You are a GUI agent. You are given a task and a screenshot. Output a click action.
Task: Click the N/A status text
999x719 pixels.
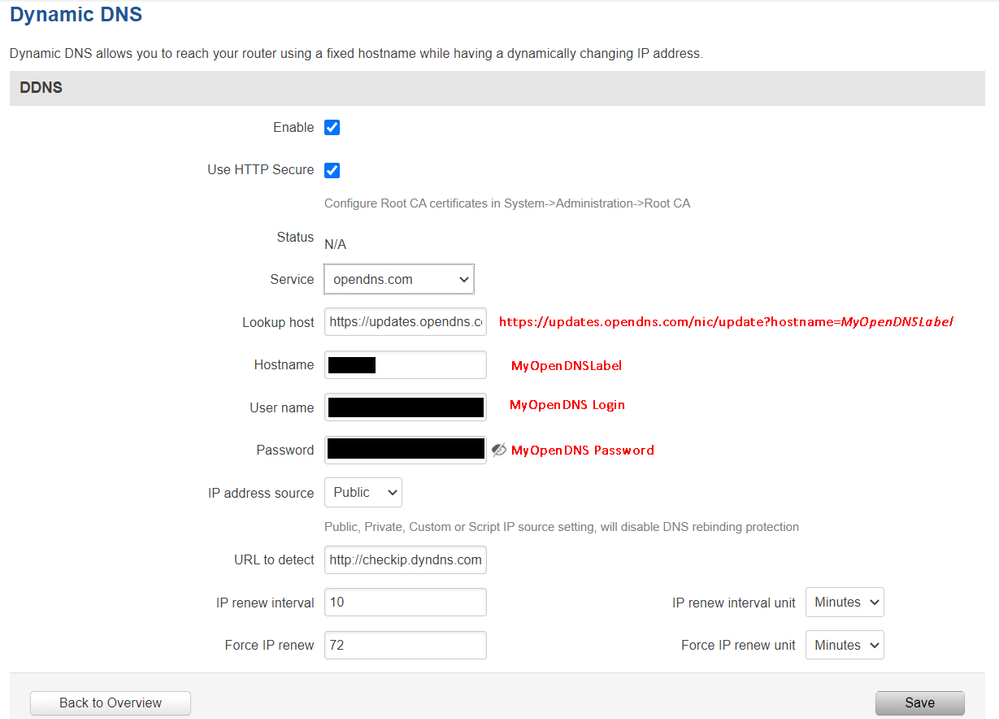point(335,245)
